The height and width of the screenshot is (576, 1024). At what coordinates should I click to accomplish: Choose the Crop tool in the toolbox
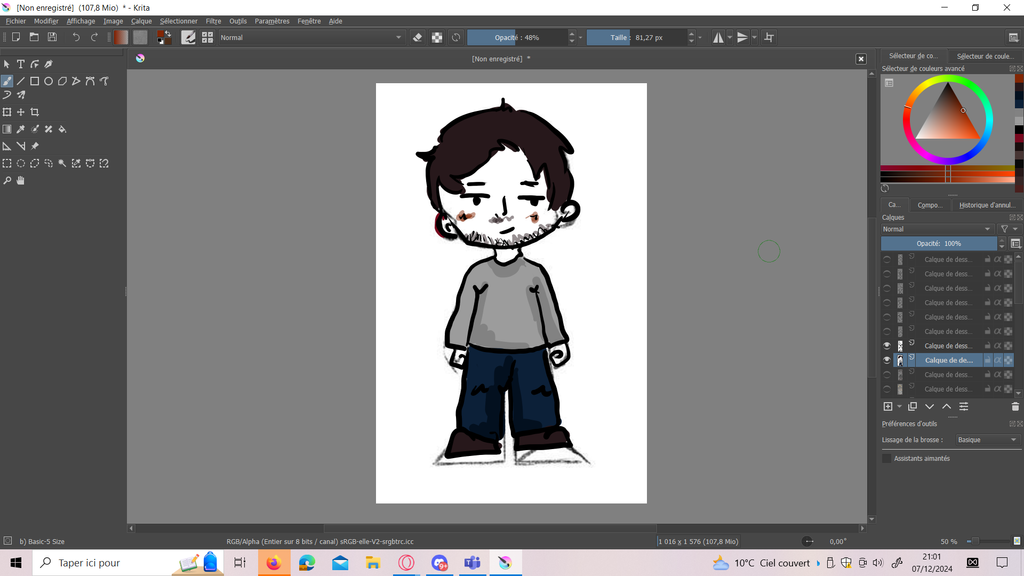[x=34, y=112]
